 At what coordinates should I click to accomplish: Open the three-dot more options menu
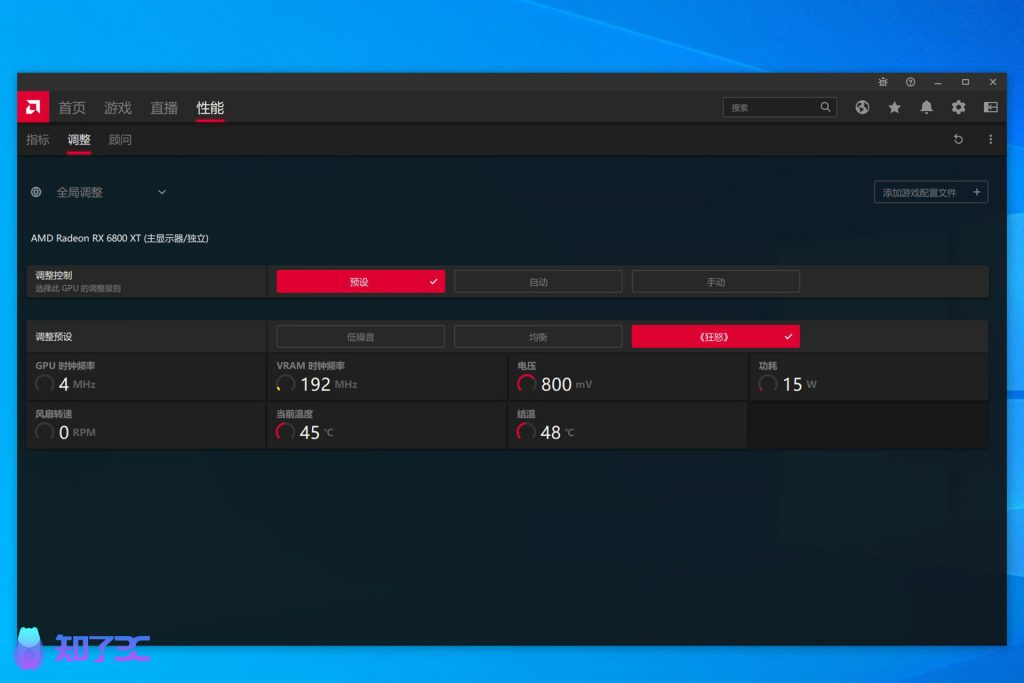(990, 139)
